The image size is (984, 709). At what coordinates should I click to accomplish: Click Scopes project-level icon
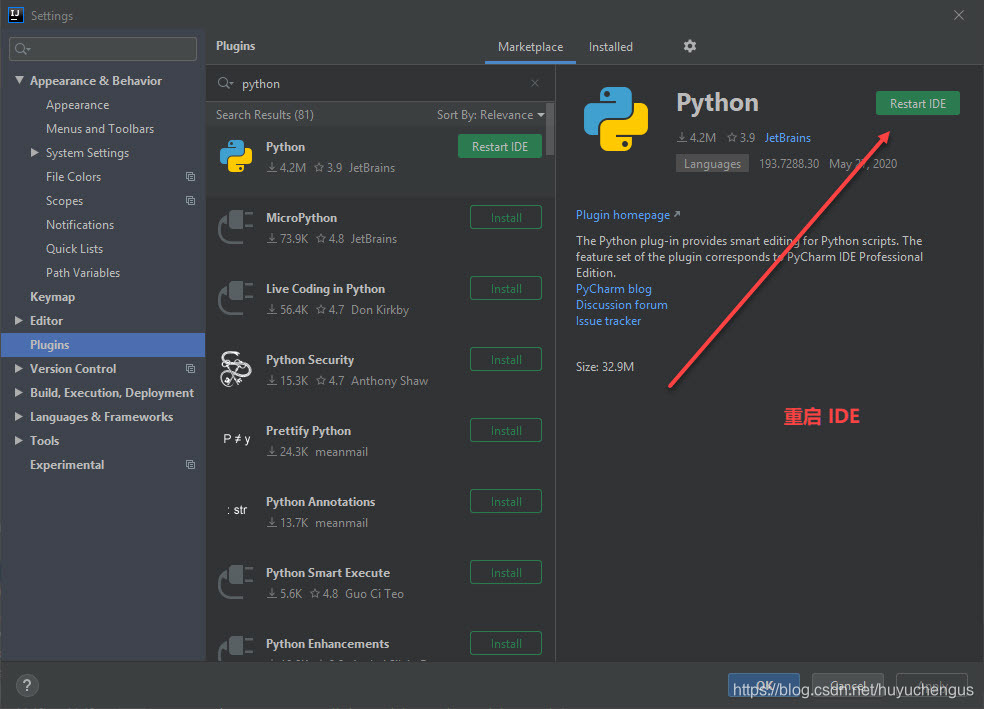pos(190,201)
